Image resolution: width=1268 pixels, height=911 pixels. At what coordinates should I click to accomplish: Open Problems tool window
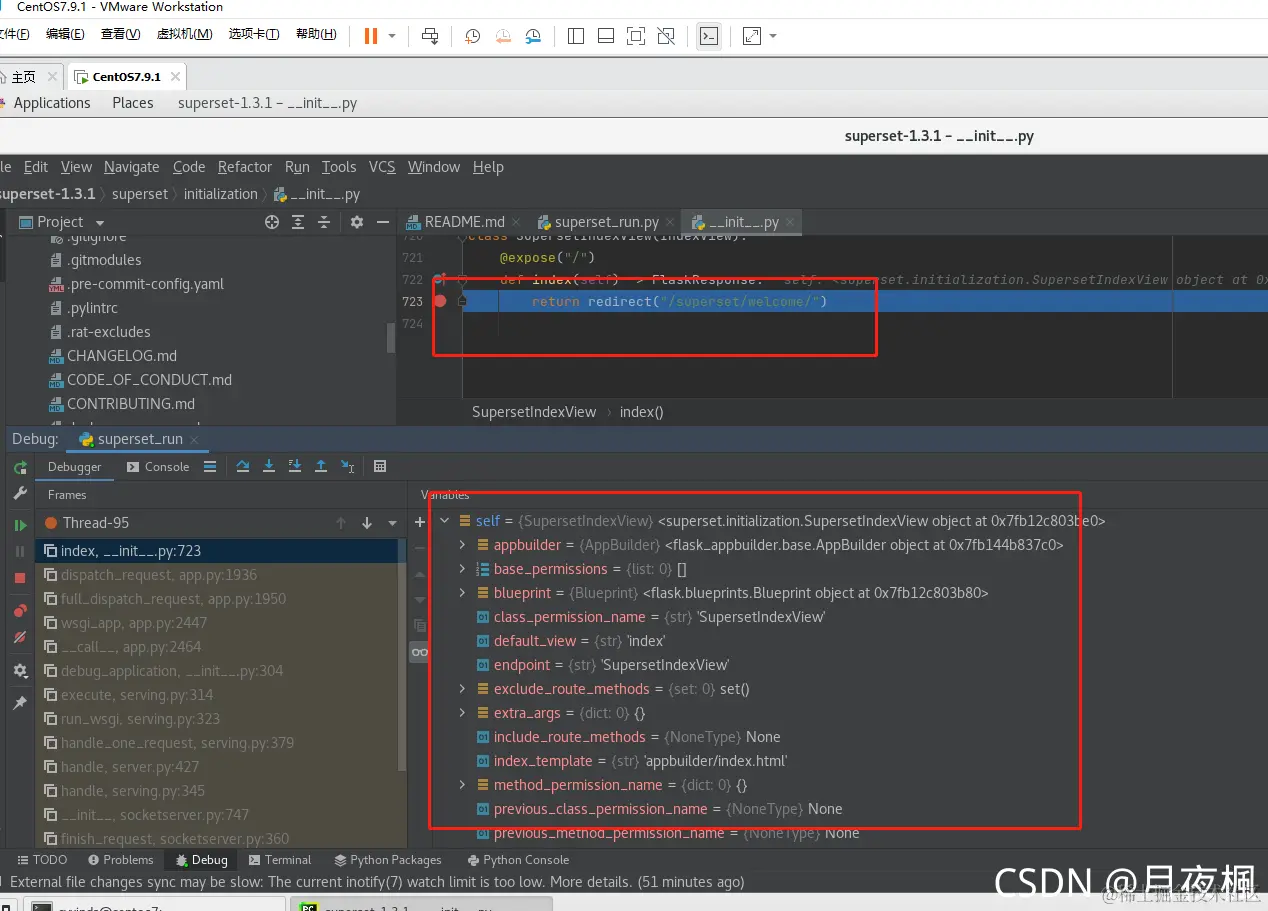point(121,860)
